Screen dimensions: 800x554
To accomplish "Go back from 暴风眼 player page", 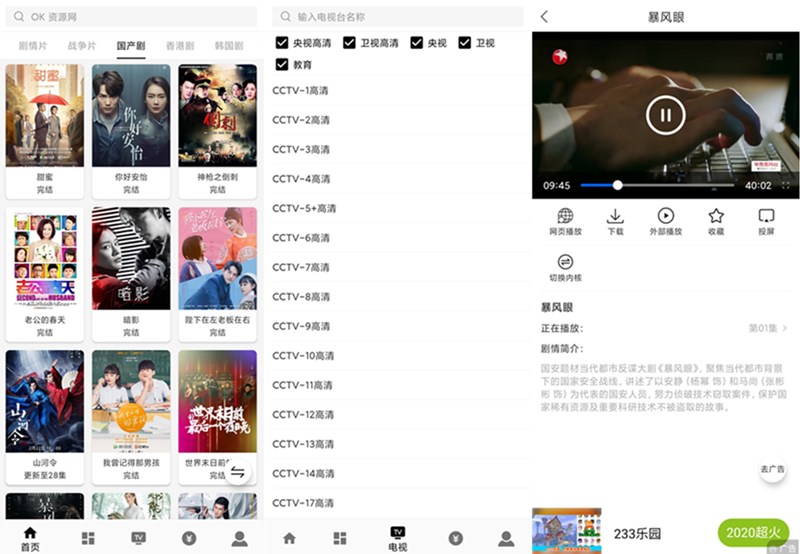I will click(x=544, y=17).
